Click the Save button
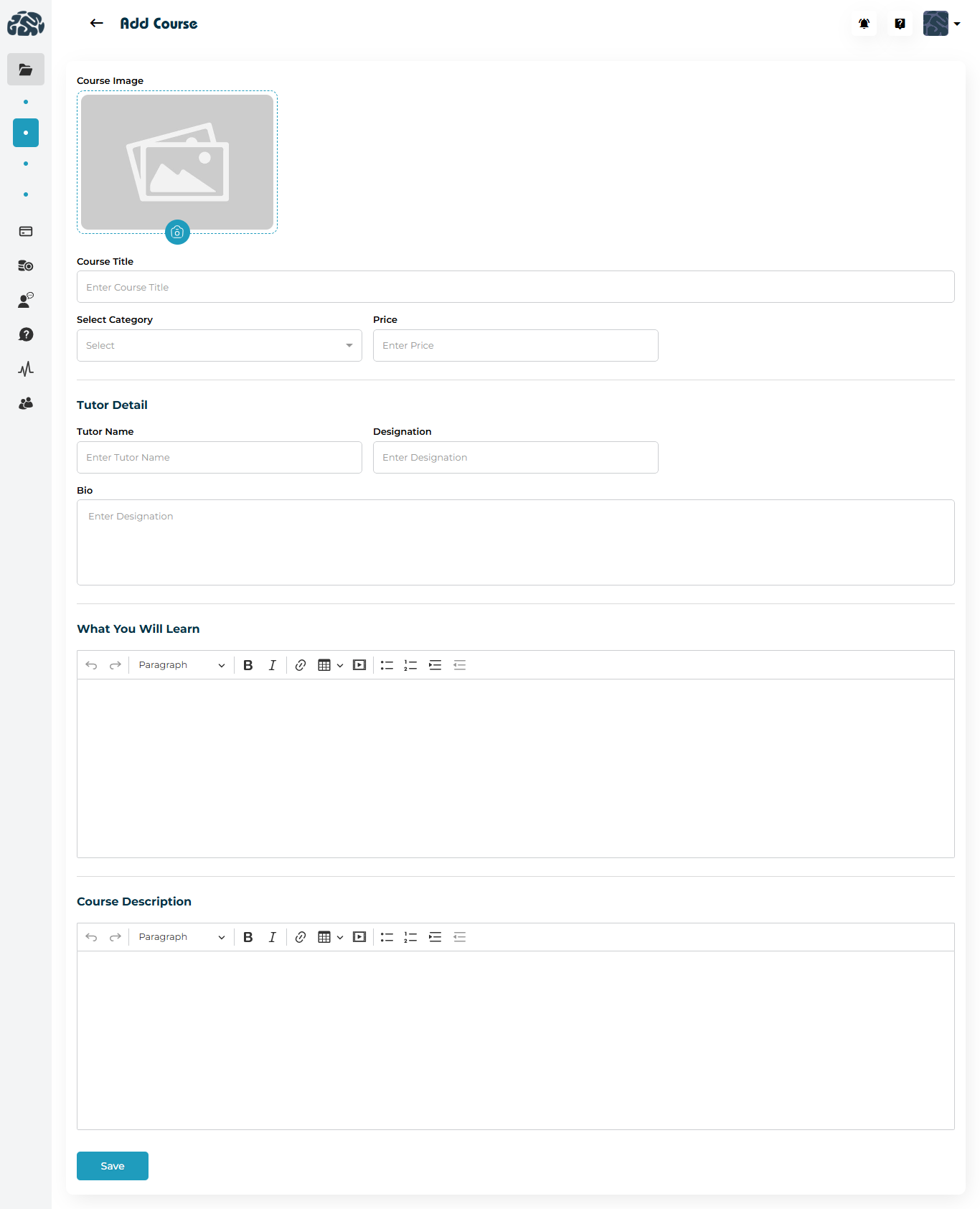The width and height of the screenshot is (980, 1209). [x=113, y=1166]
